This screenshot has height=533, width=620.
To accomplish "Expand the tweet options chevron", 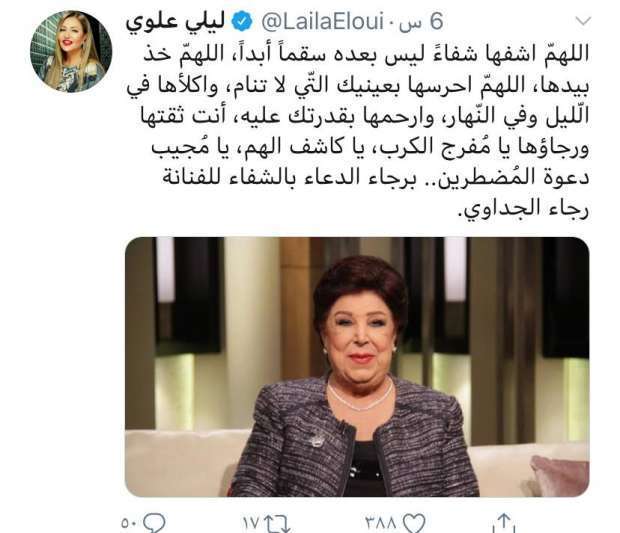I will [583, 21].
